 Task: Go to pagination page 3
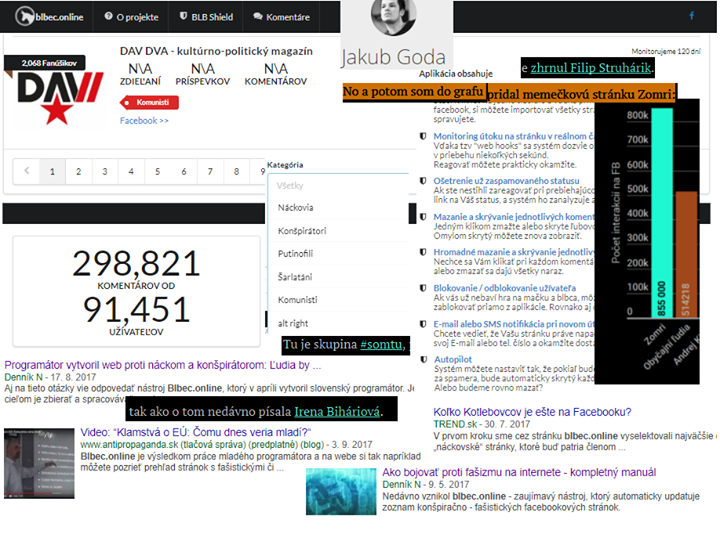pyautogui.click(x=105, y=171)
